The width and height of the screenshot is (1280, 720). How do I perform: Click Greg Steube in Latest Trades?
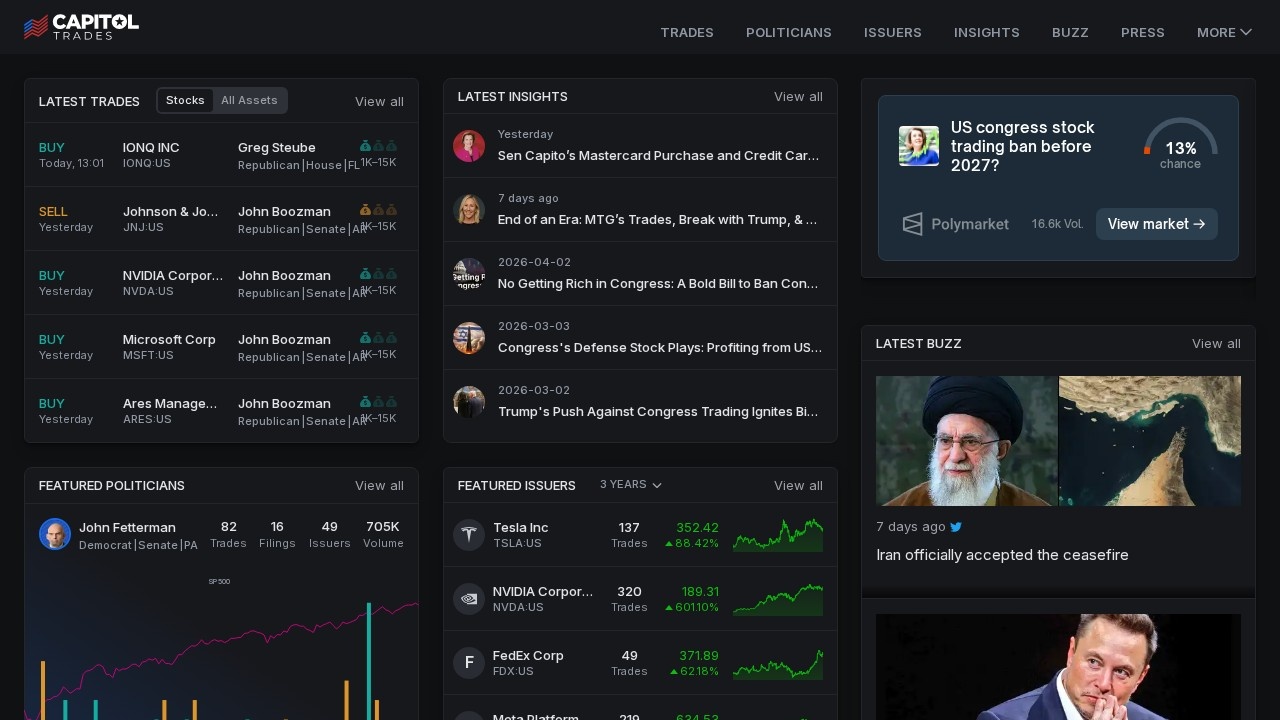[277, 147]
